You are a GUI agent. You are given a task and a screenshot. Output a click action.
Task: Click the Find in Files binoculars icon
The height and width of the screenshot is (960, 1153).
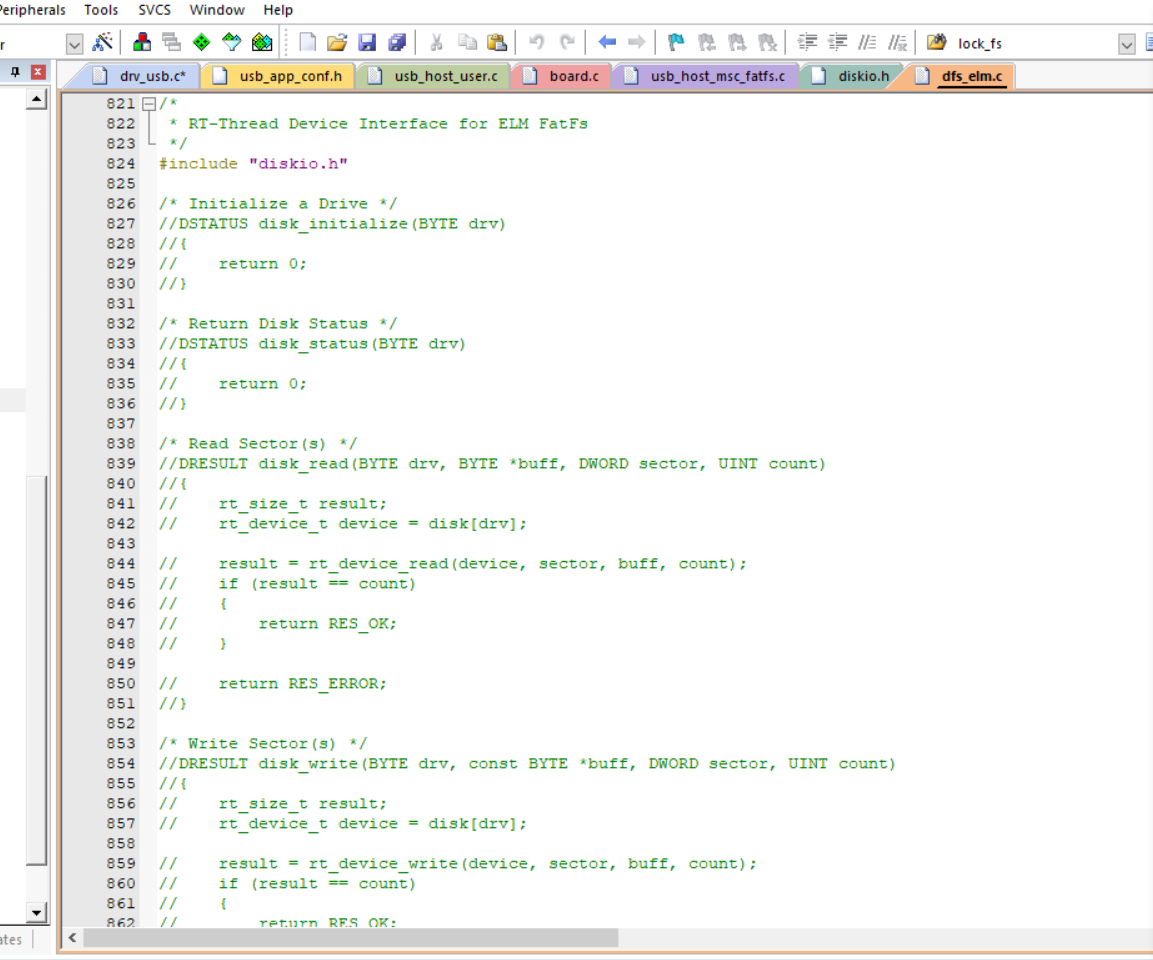(936, 43)
